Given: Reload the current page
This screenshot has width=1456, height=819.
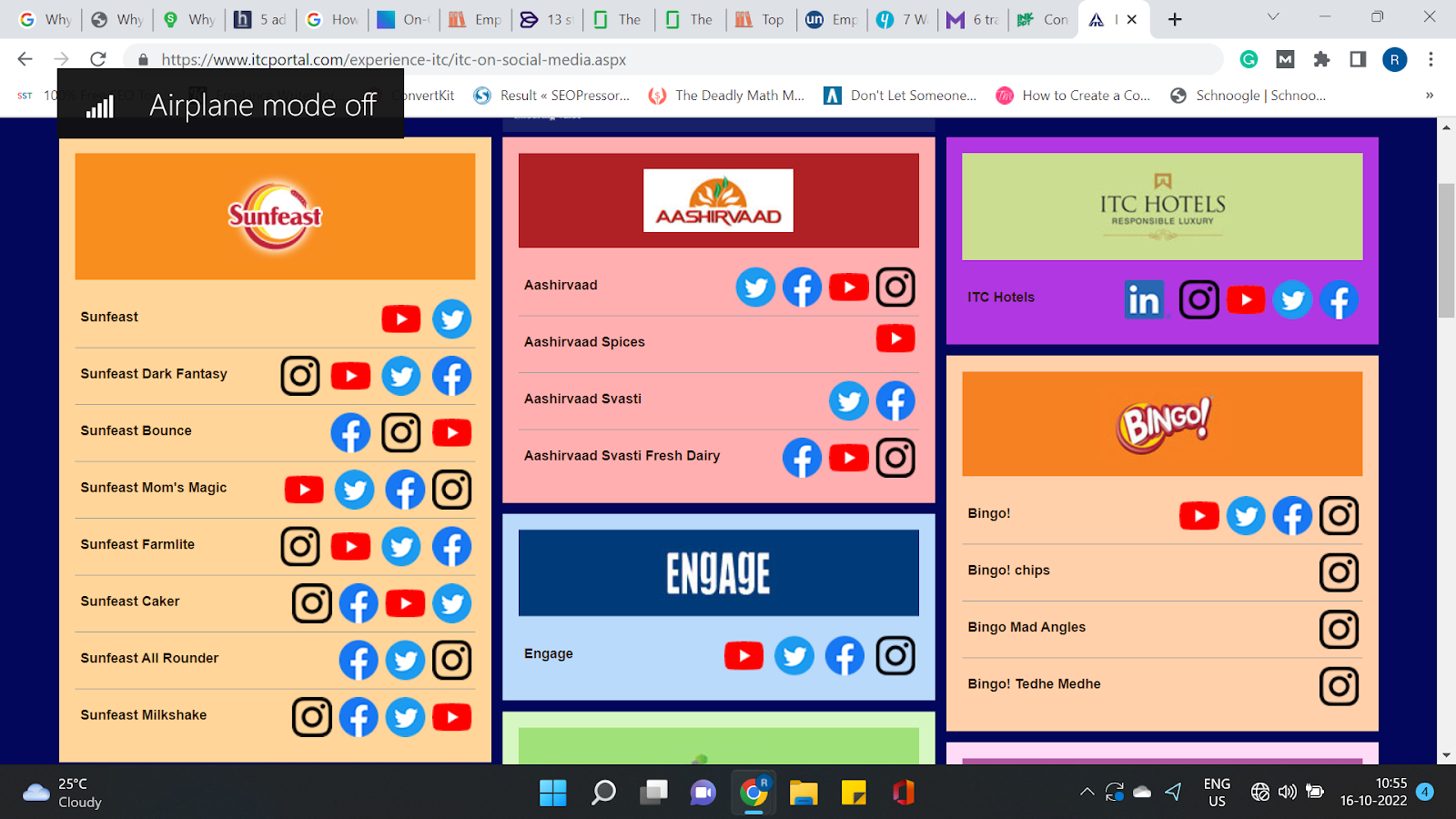Looking at the screenshot, I should (98, 59).
